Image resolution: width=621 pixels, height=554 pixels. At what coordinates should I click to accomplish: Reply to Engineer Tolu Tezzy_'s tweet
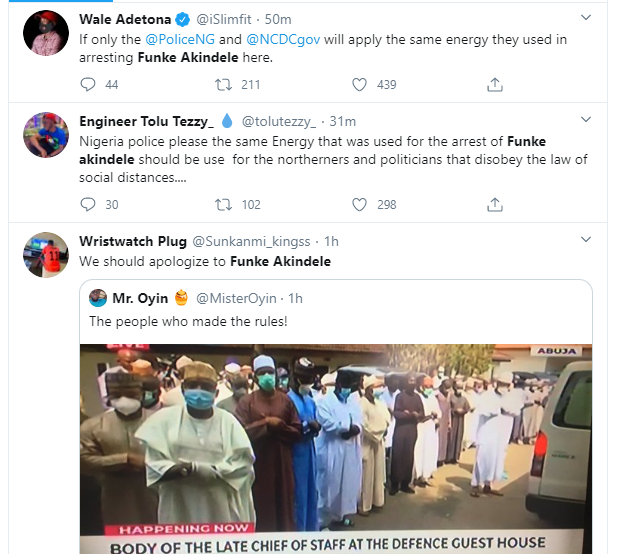[x=87, y=204]
